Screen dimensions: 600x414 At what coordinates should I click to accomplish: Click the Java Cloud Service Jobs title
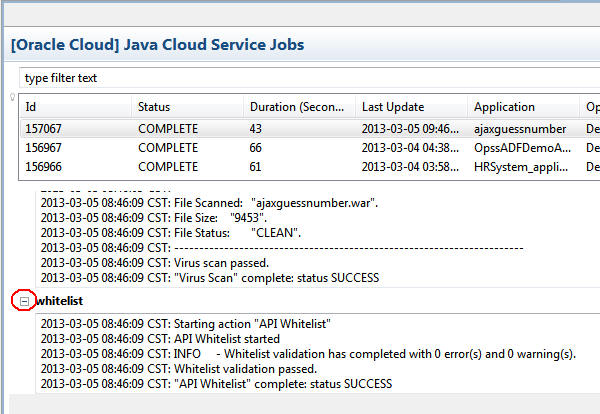(158, 44)
